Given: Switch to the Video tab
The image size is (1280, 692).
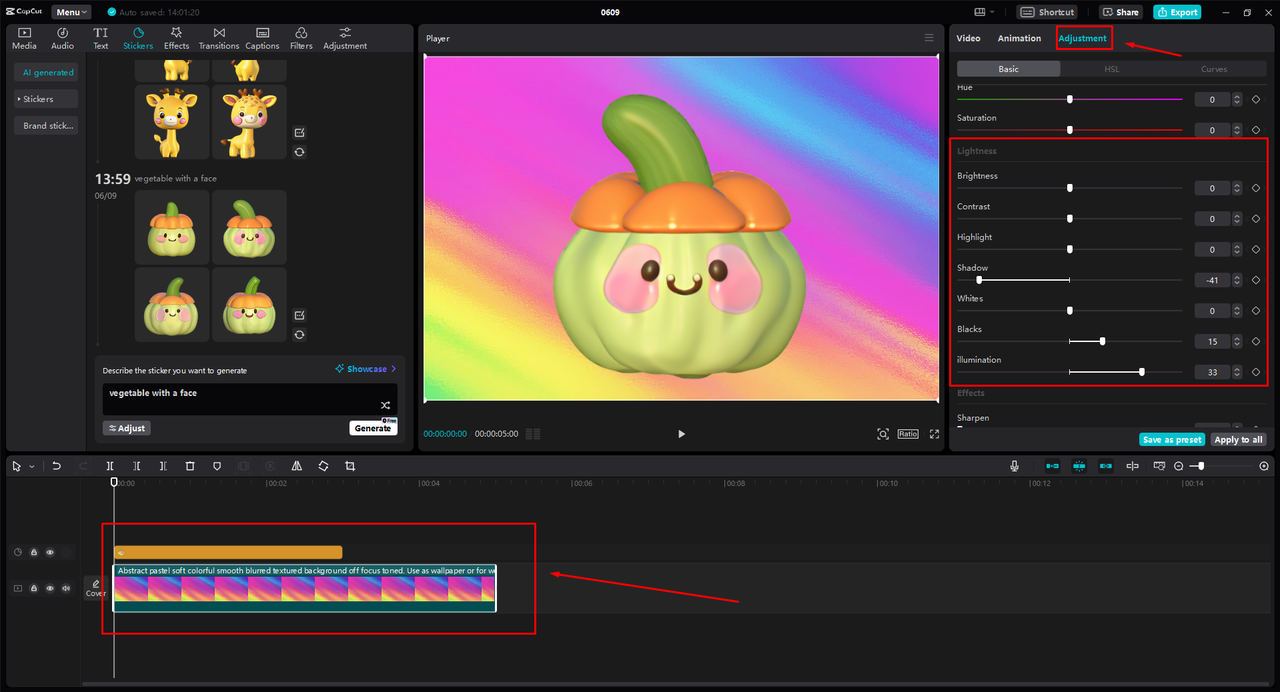Looking at the screenshot, I should [968, 38].
